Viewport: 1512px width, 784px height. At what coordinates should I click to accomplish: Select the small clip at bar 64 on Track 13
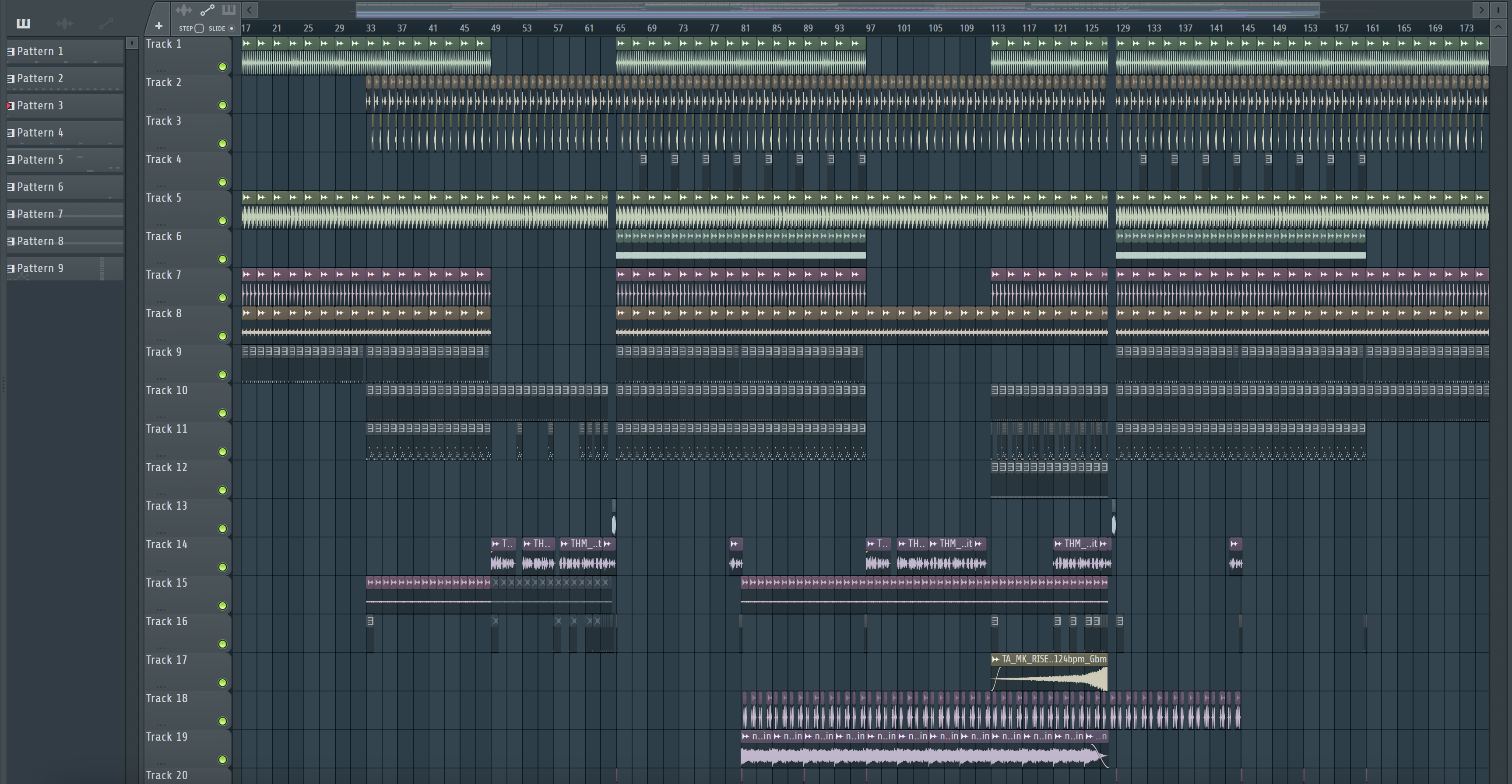614,518
